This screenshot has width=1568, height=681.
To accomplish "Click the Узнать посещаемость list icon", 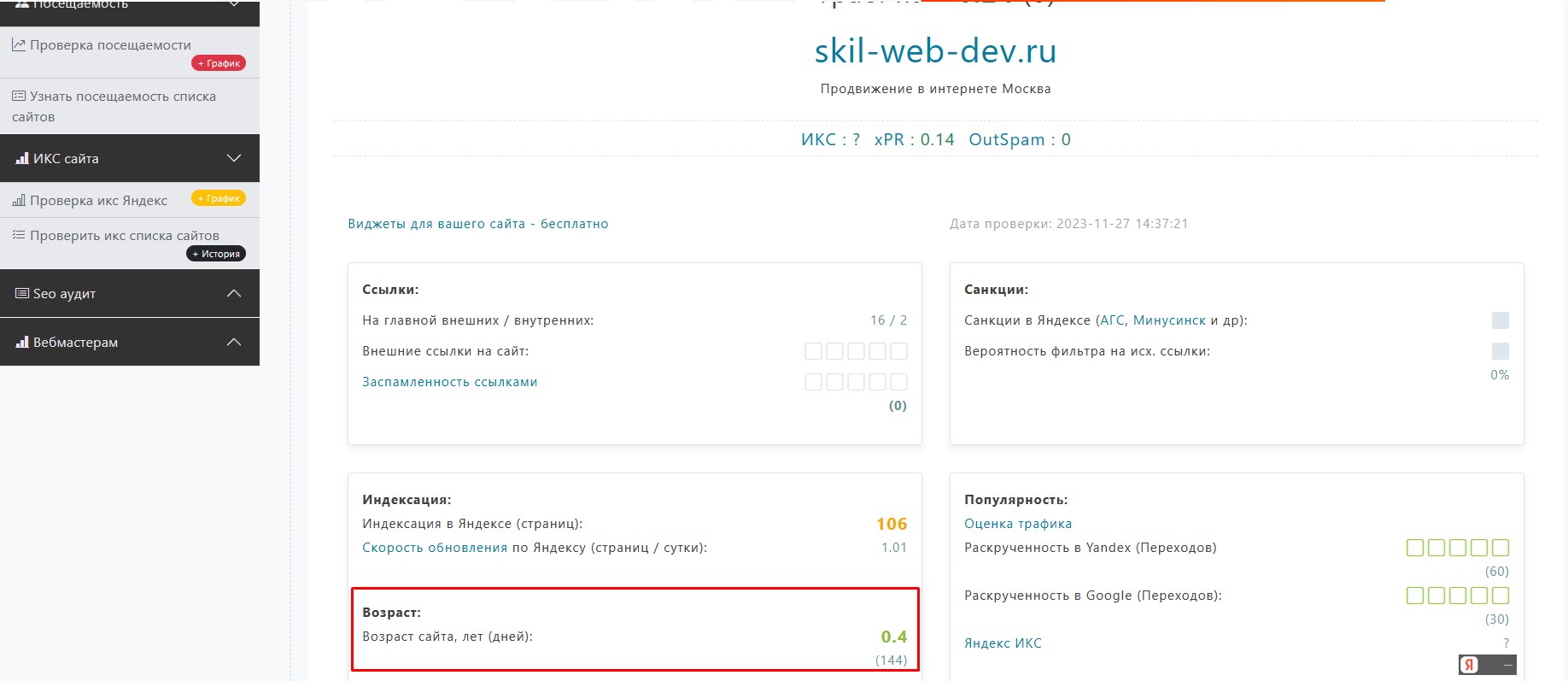I will point(19,96).
